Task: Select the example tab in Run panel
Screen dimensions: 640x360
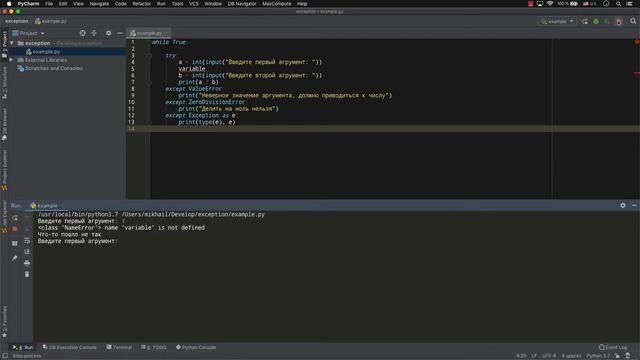Action: 47,206
